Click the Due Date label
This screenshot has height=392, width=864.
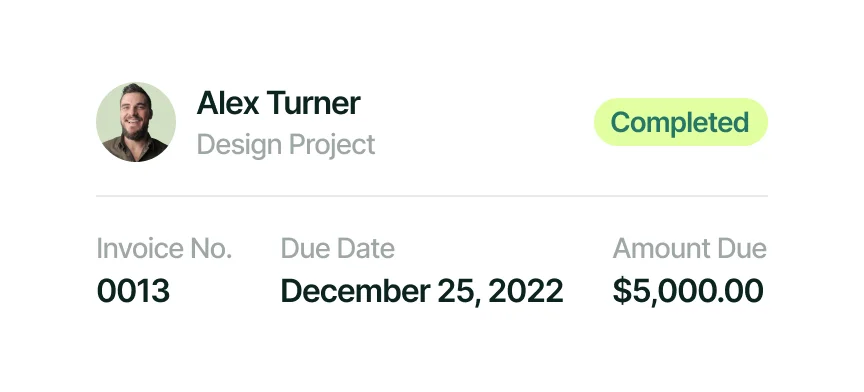(x=338, y=248)
